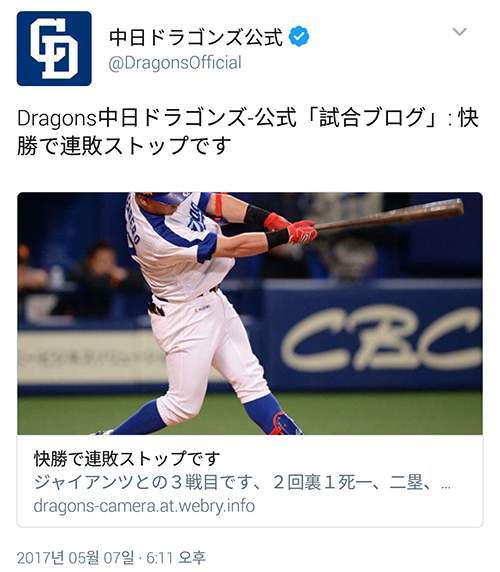Click the wooden bat in the photo

[389, 215]
